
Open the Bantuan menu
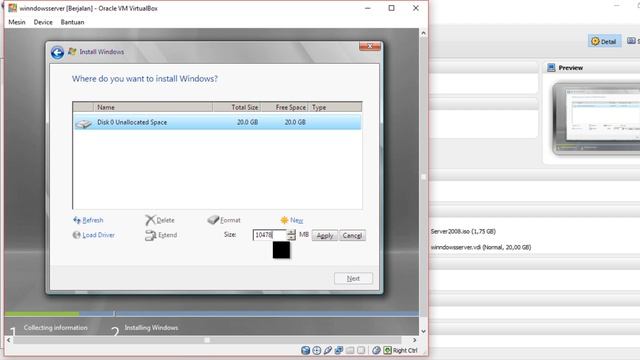(x=72, y=22)
